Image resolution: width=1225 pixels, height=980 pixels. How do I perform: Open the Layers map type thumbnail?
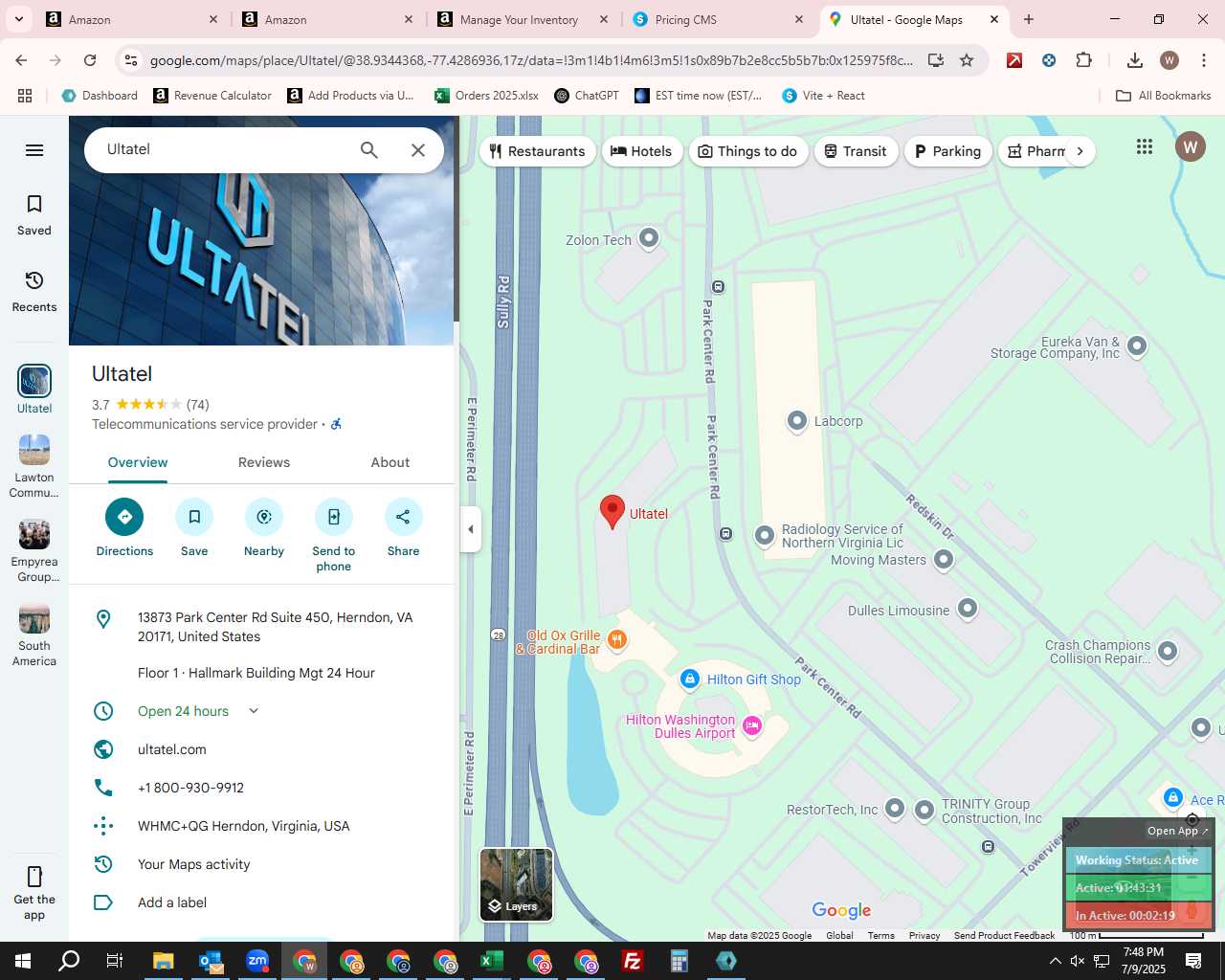(517, 885)
